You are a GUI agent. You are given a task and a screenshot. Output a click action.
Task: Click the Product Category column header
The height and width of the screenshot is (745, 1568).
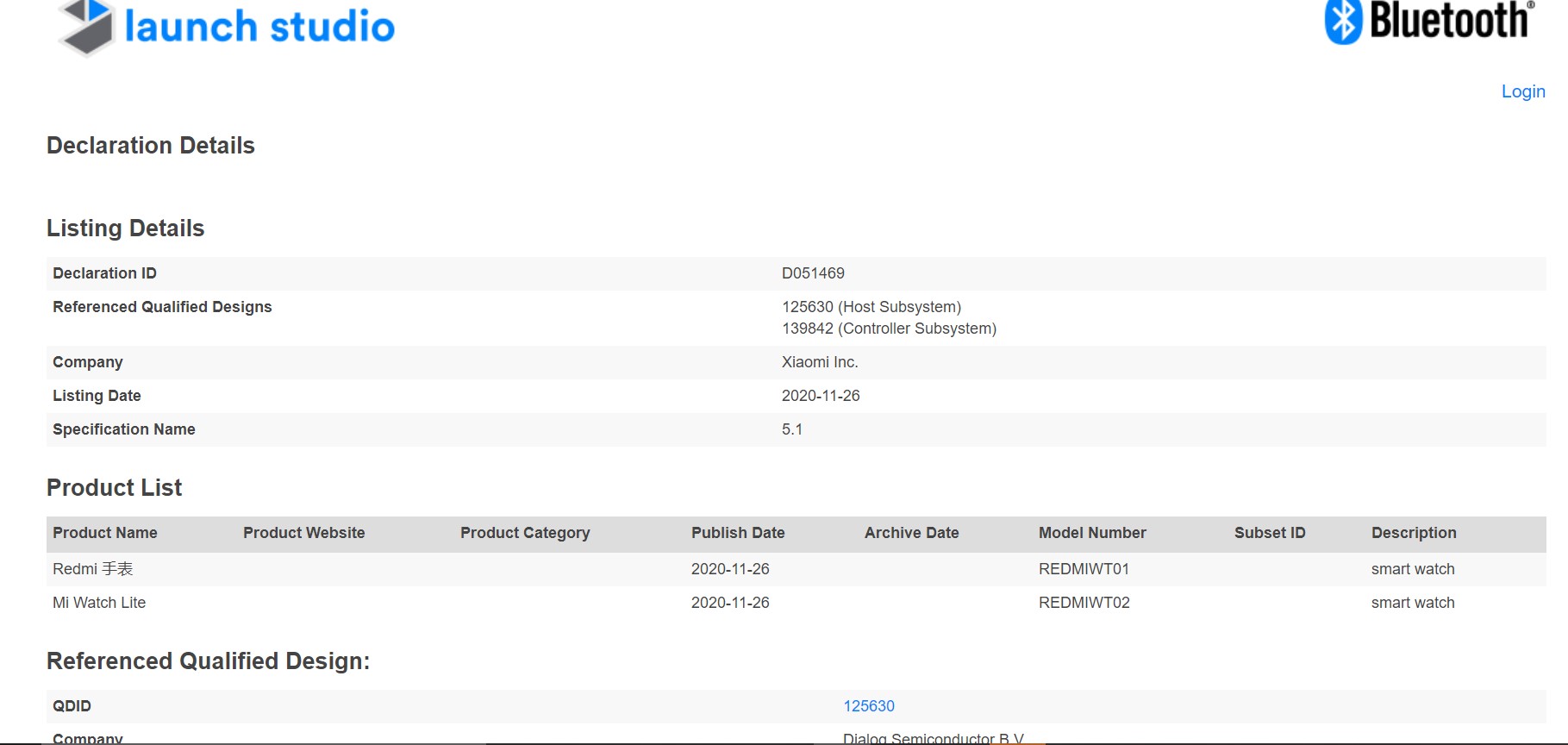tap(525, 533)
